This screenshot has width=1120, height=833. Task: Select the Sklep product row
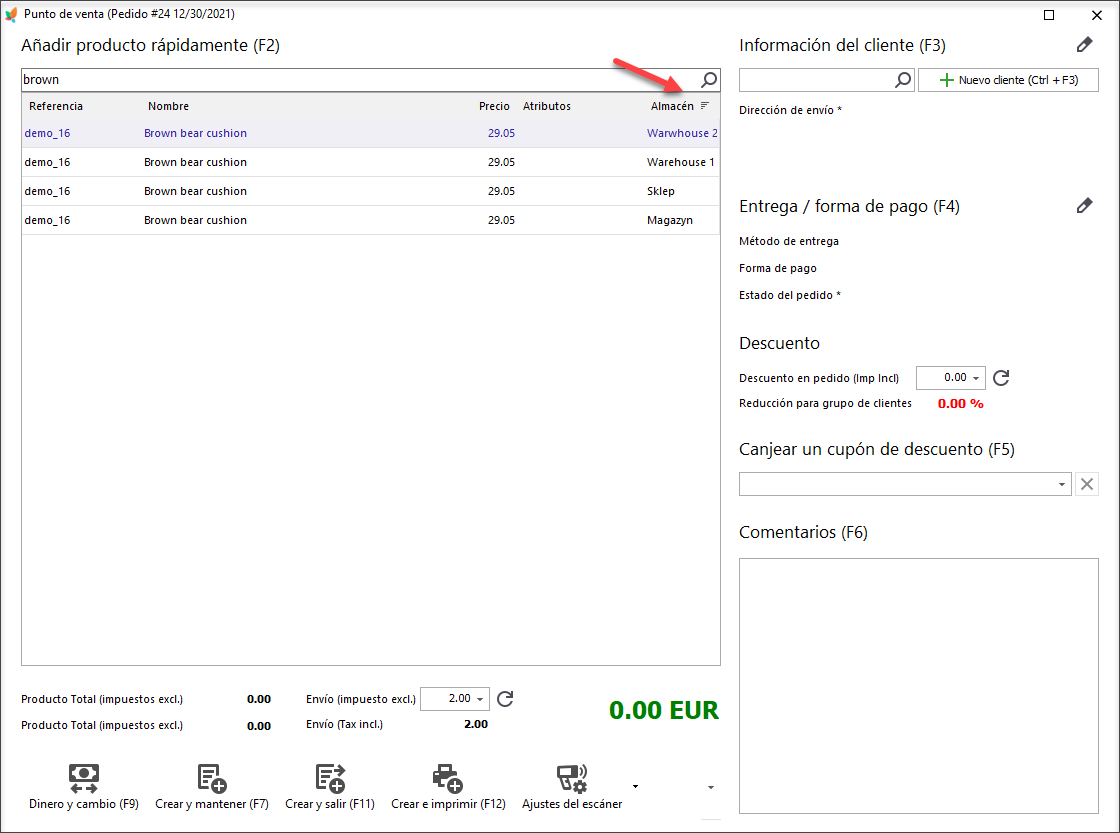(371, 191)
